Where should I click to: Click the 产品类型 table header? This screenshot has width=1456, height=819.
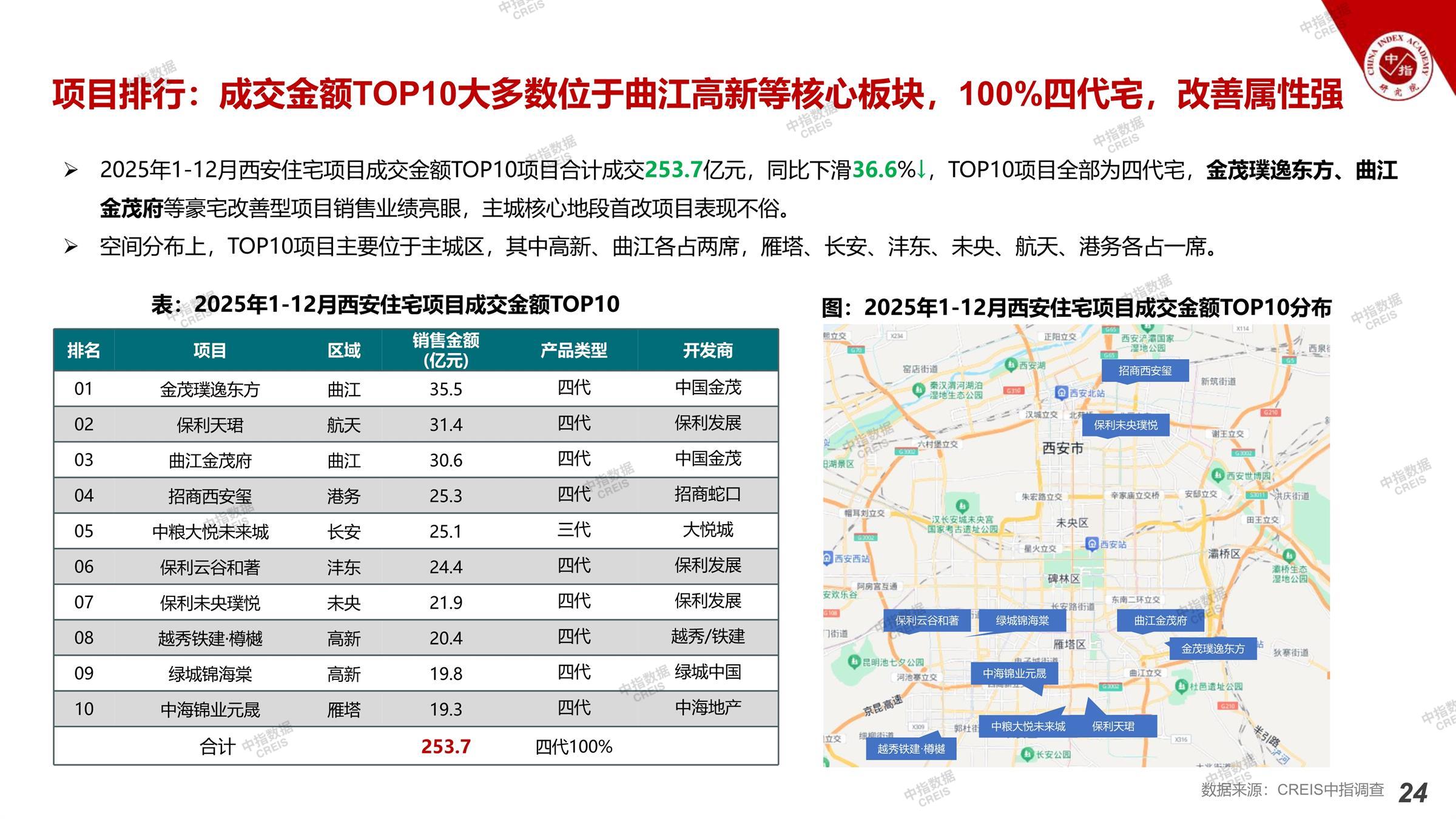pos(573,350)
